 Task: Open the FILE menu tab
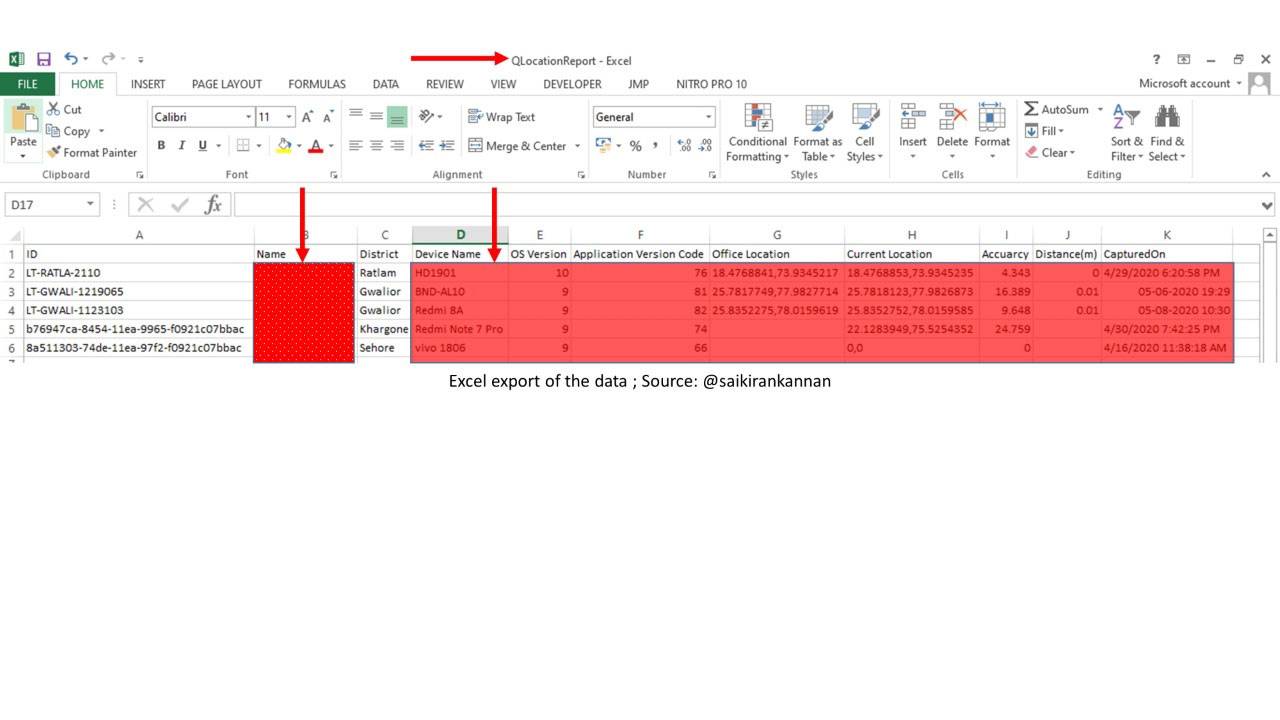pyautogui.click(x=28, y=84)
